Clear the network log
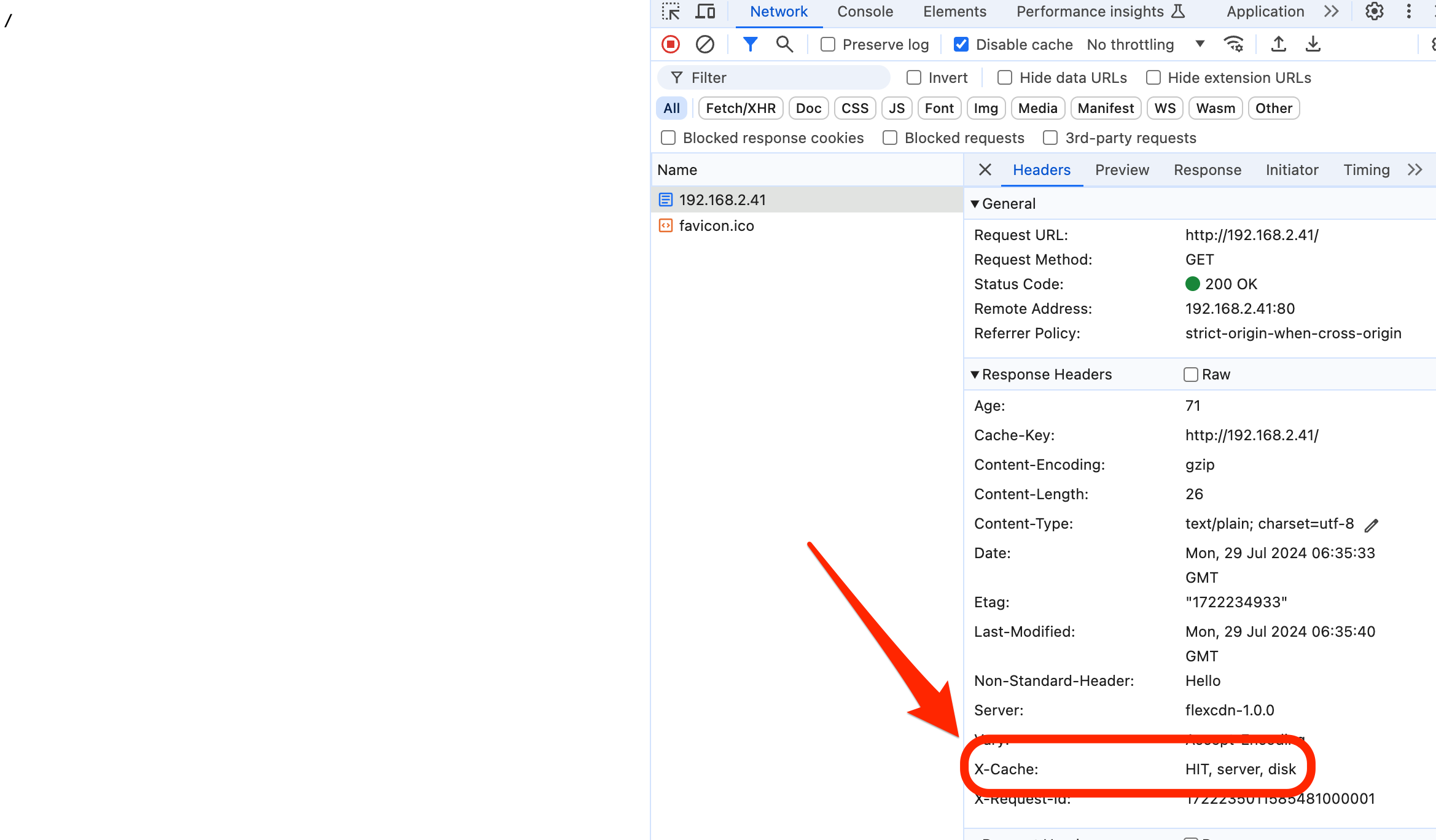The image size is (1436, 840). click(x=704, y=44)
